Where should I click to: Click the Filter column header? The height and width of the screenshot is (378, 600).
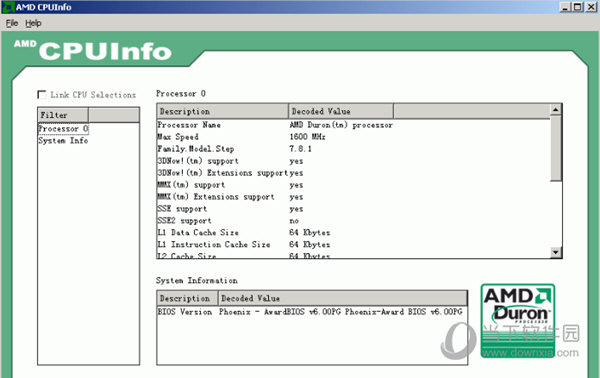[x=63, y=115]
